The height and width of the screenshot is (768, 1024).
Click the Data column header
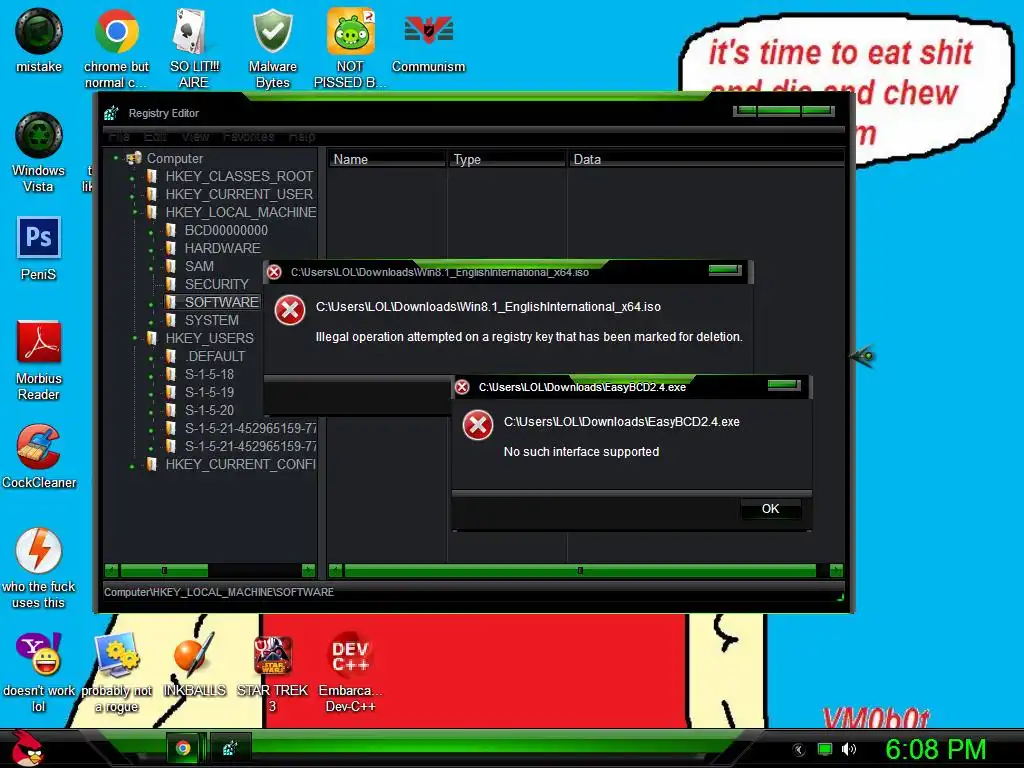(x=706, y=159)
